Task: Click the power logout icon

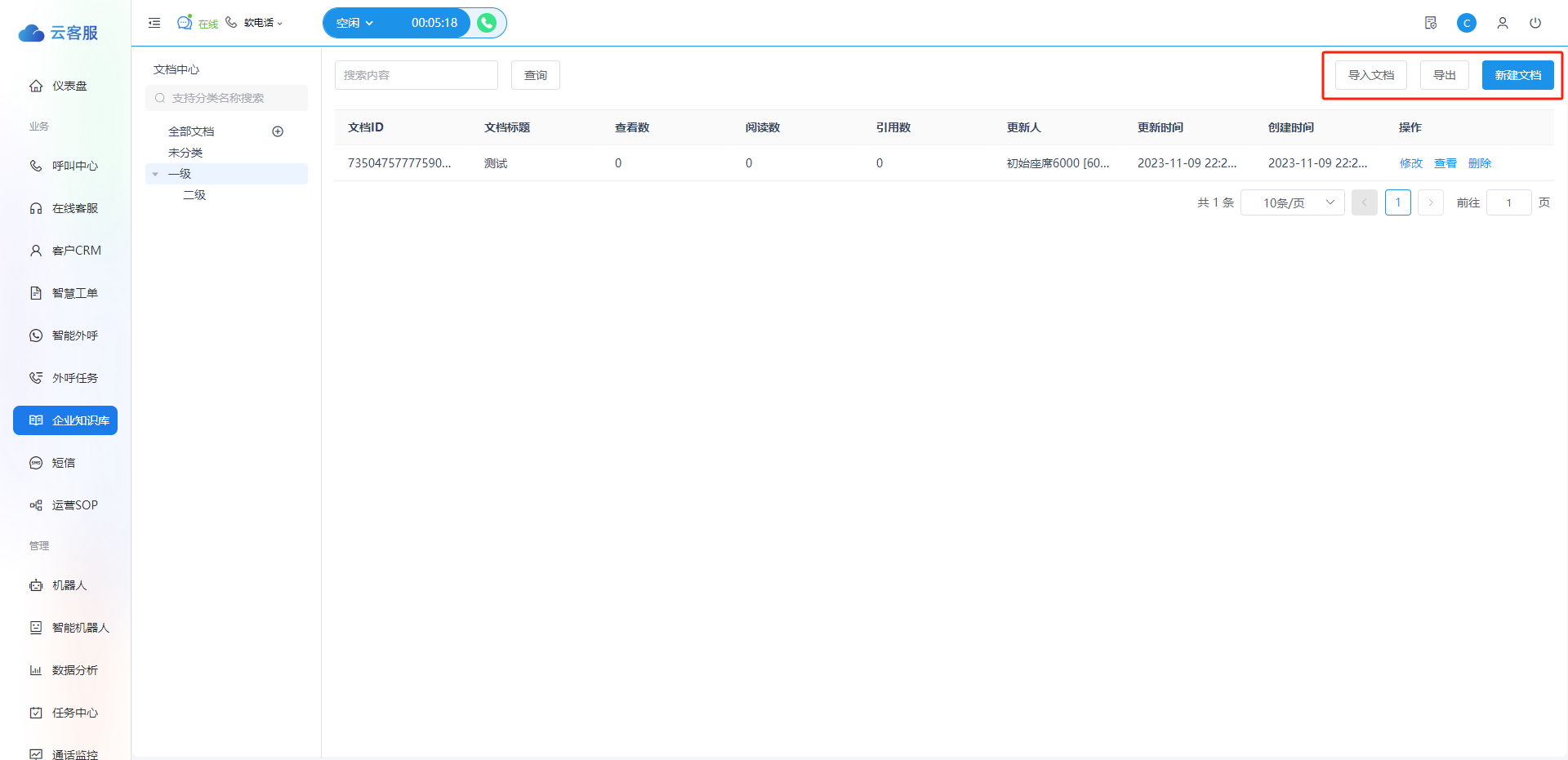Action: (x=1535, y=23)
